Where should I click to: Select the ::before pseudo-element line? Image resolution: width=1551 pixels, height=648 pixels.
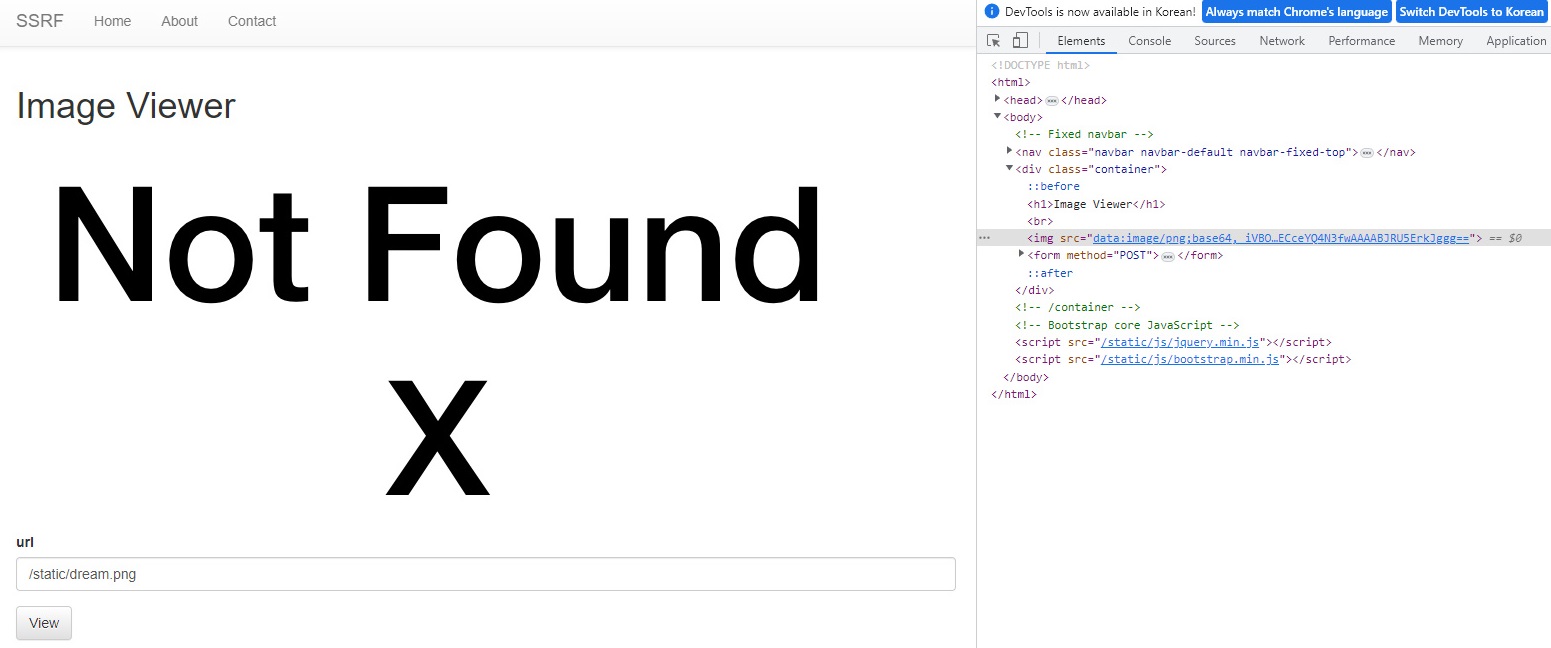point(1054,186)
